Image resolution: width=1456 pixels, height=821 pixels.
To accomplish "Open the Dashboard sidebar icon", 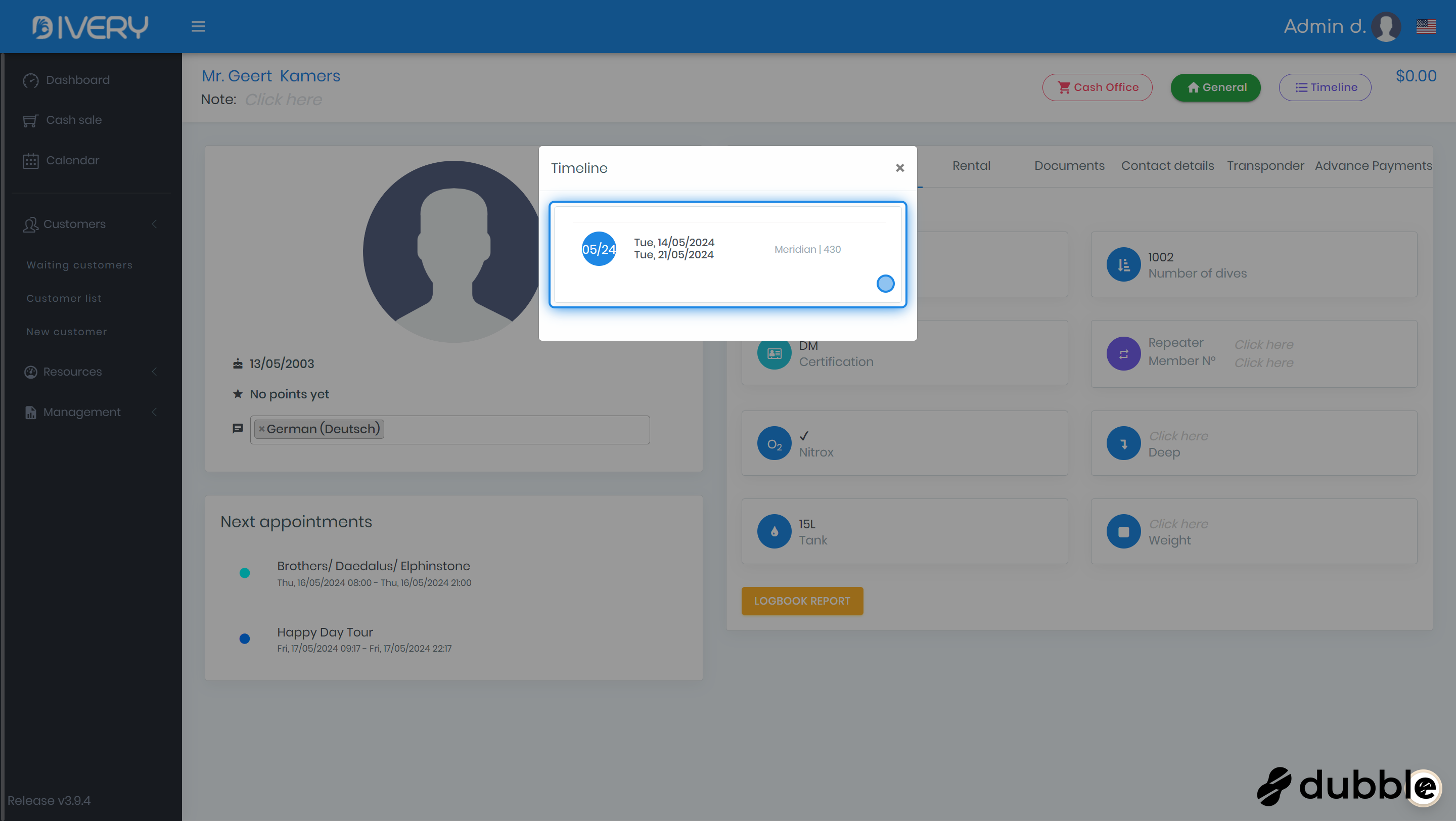I will click(x=30, y=80).
